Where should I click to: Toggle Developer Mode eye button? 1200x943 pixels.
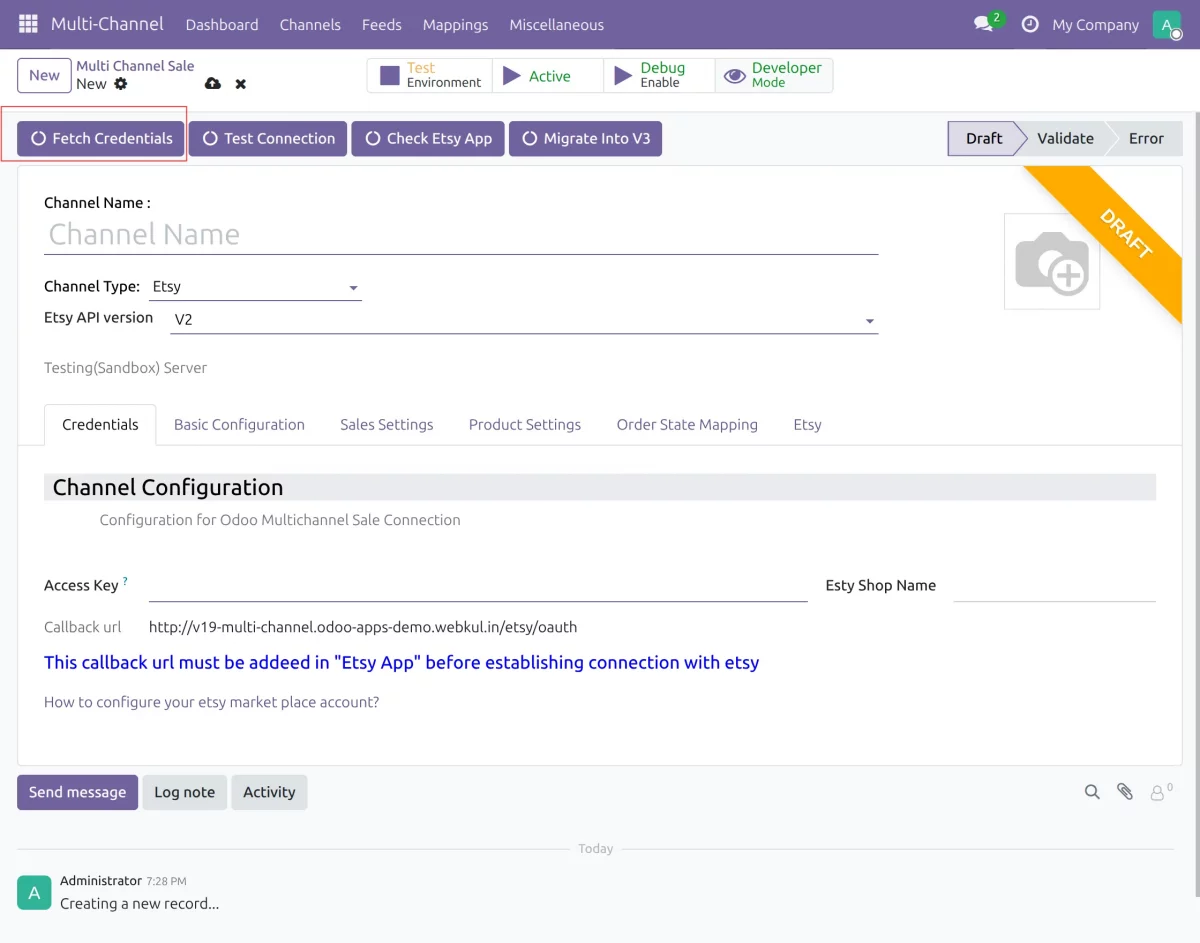pos(774,75)
